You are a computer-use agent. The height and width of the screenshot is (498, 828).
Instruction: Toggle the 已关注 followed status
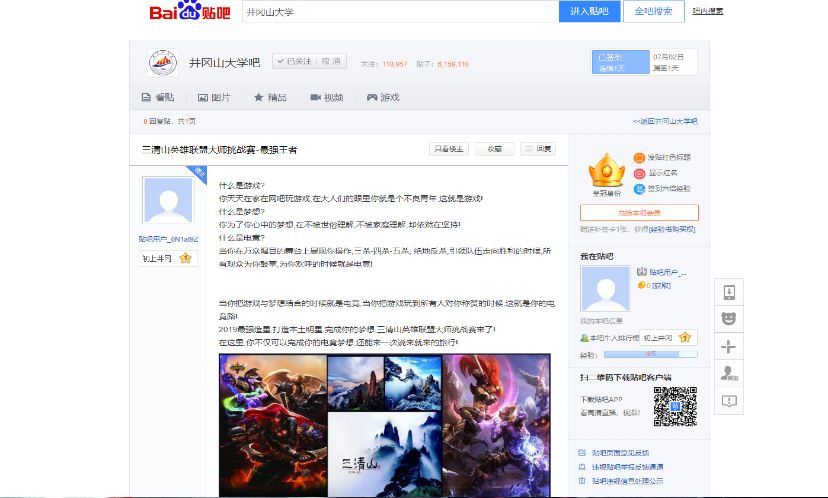[294, 61]
